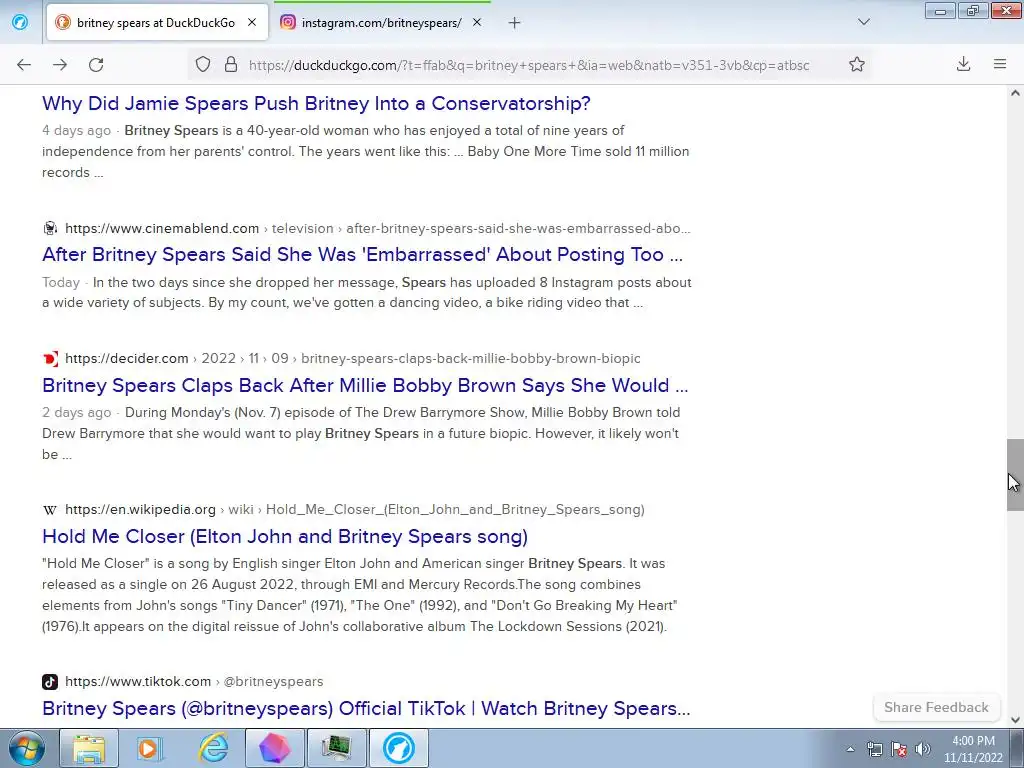
Task: Switch to the instagram.com/britneyspears tab
Action: tap(381, 22)
